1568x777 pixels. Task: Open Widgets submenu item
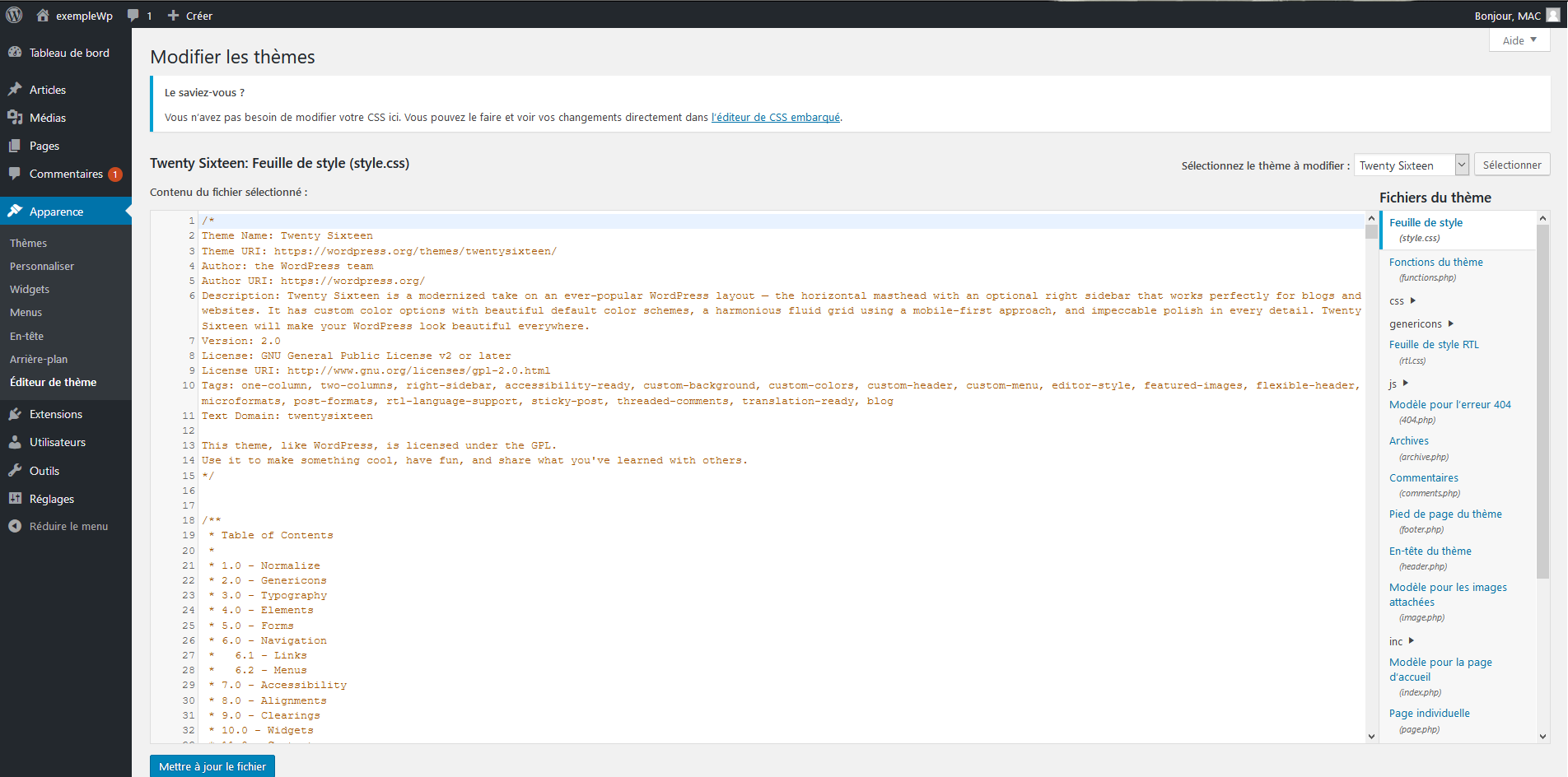click(30, 289)
